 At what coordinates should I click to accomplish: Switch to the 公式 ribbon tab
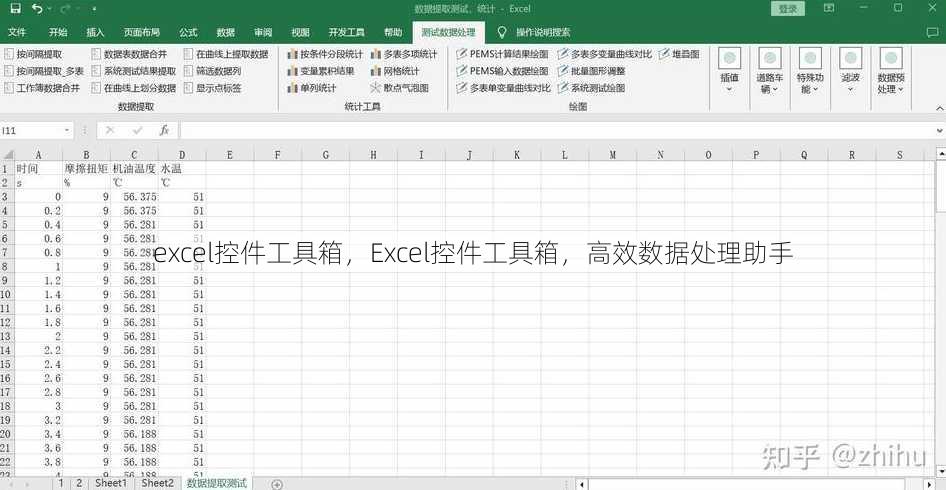[x=188, y=32]
